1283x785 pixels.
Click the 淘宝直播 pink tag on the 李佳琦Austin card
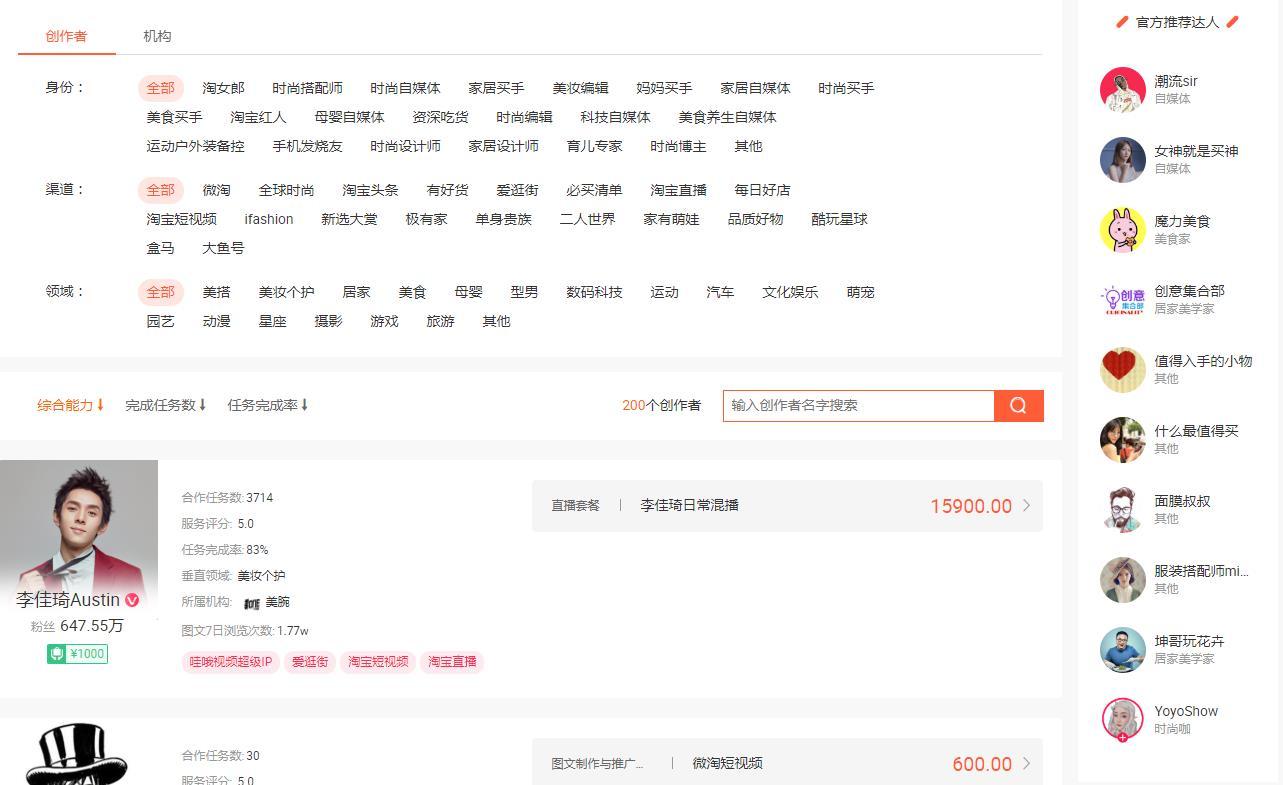point(452,662)
